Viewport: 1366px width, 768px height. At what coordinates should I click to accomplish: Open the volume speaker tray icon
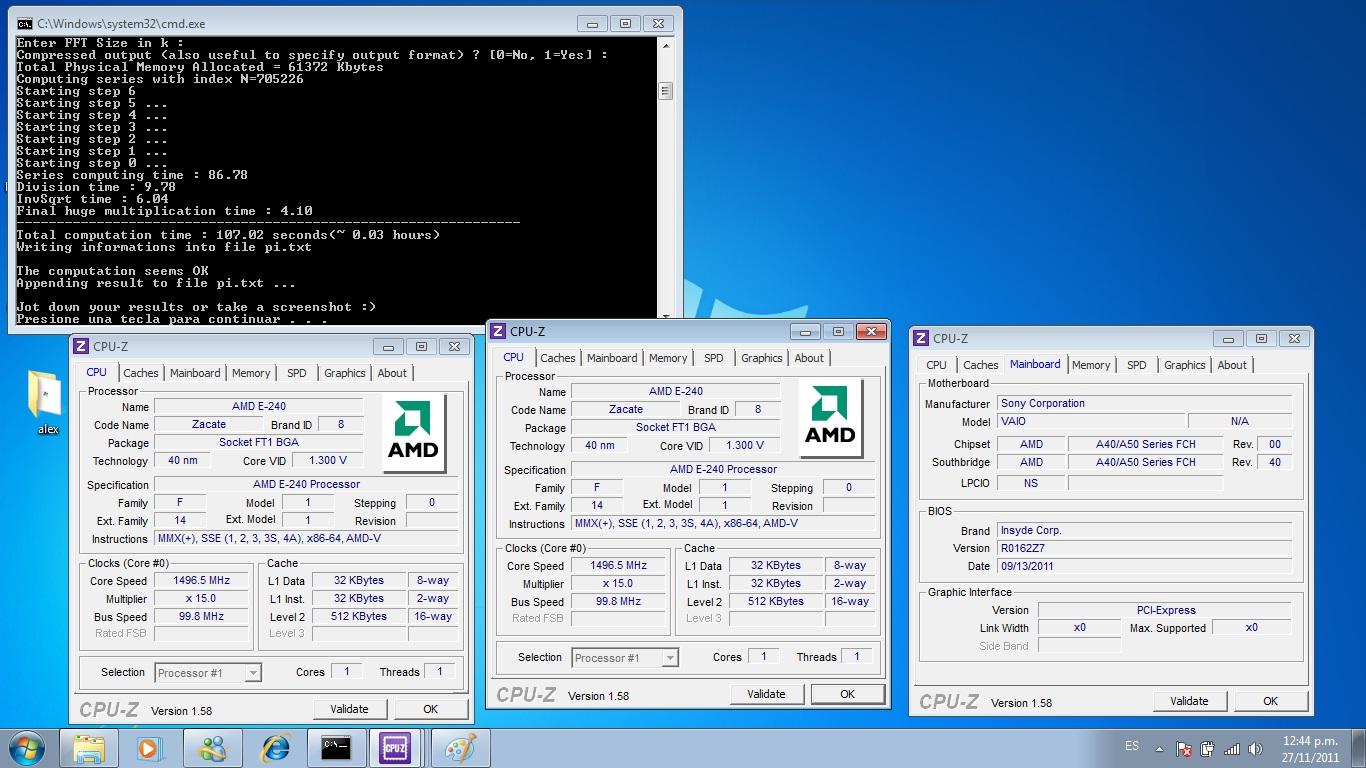(x=1255, y=748)
